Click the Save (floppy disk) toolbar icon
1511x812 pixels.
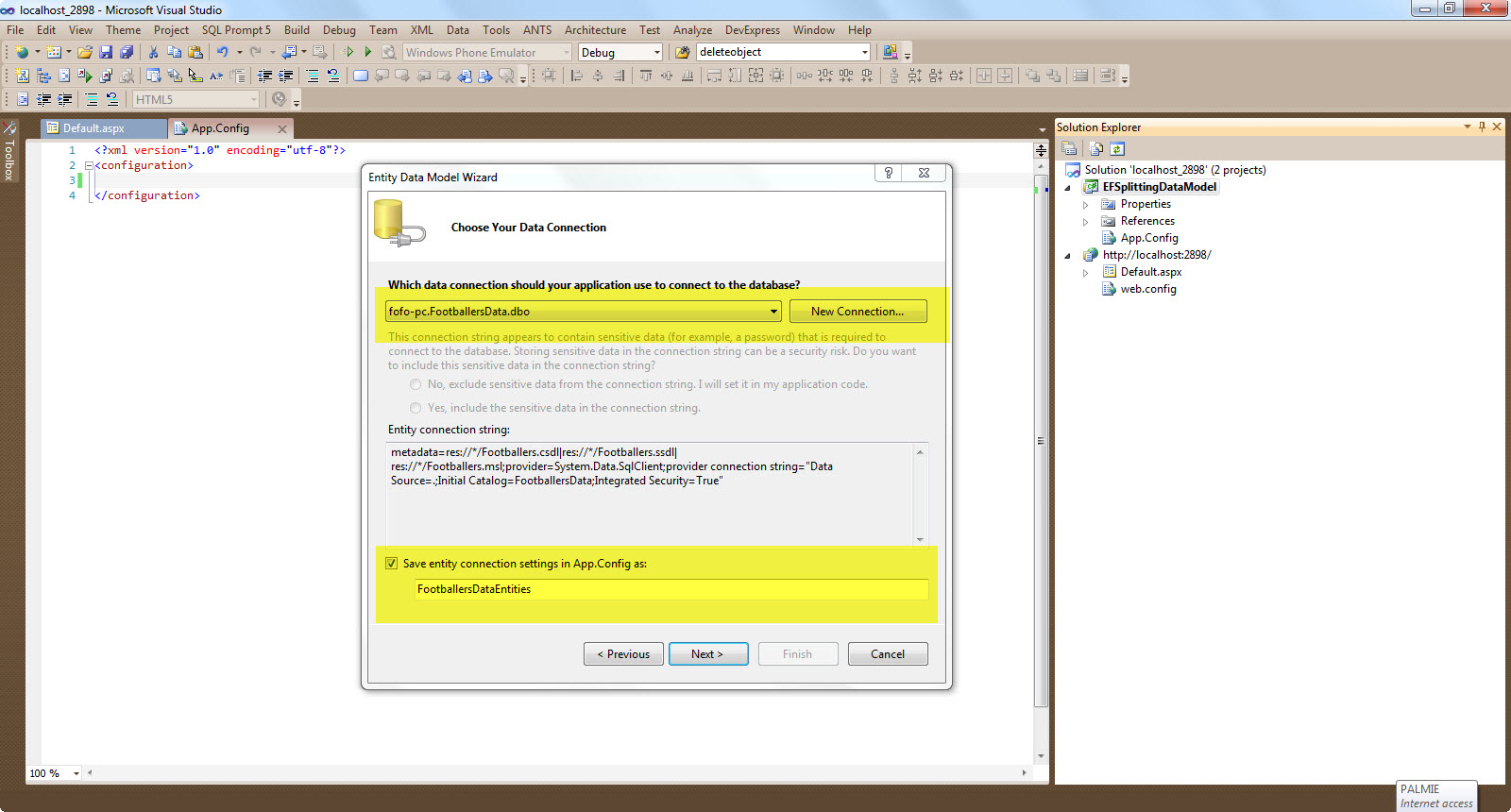pos(106,52)
